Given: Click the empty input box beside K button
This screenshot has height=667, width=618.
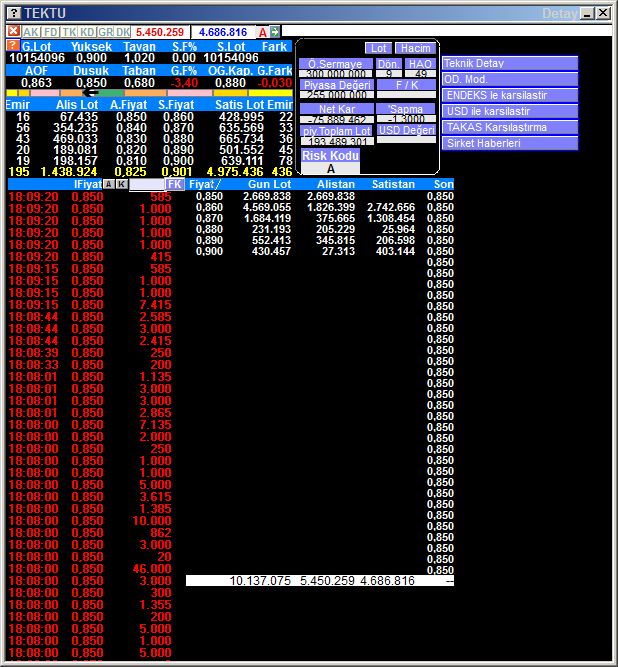Looking at the screenshot, I should (x=147, y=185).
